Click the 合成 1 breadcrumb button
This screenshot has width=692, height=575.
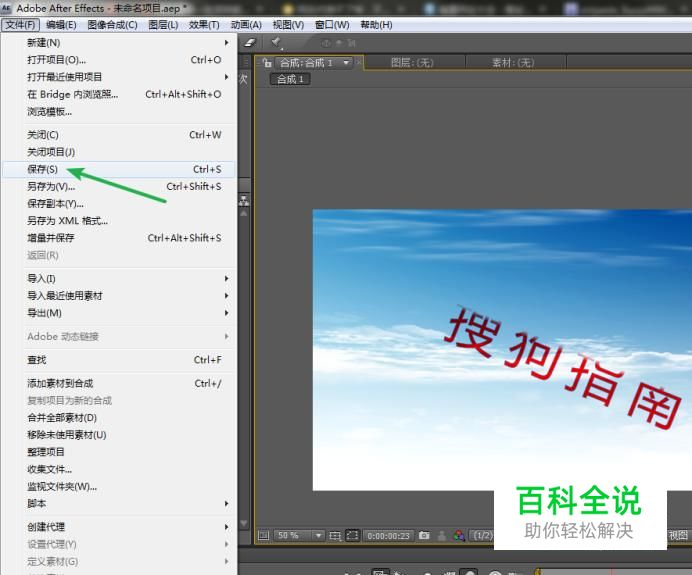pos(290,79)
